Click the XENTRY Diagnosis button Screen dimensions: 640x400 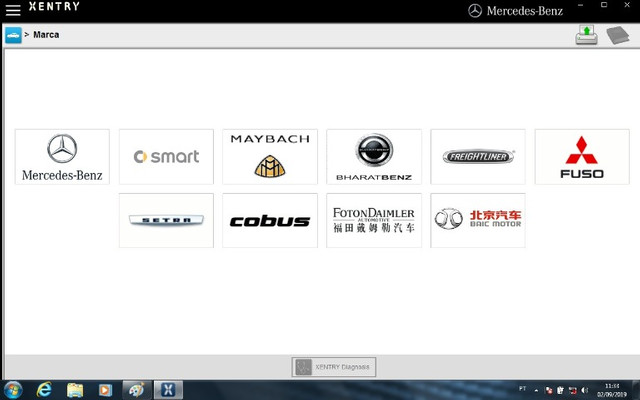tap(334, 367)
